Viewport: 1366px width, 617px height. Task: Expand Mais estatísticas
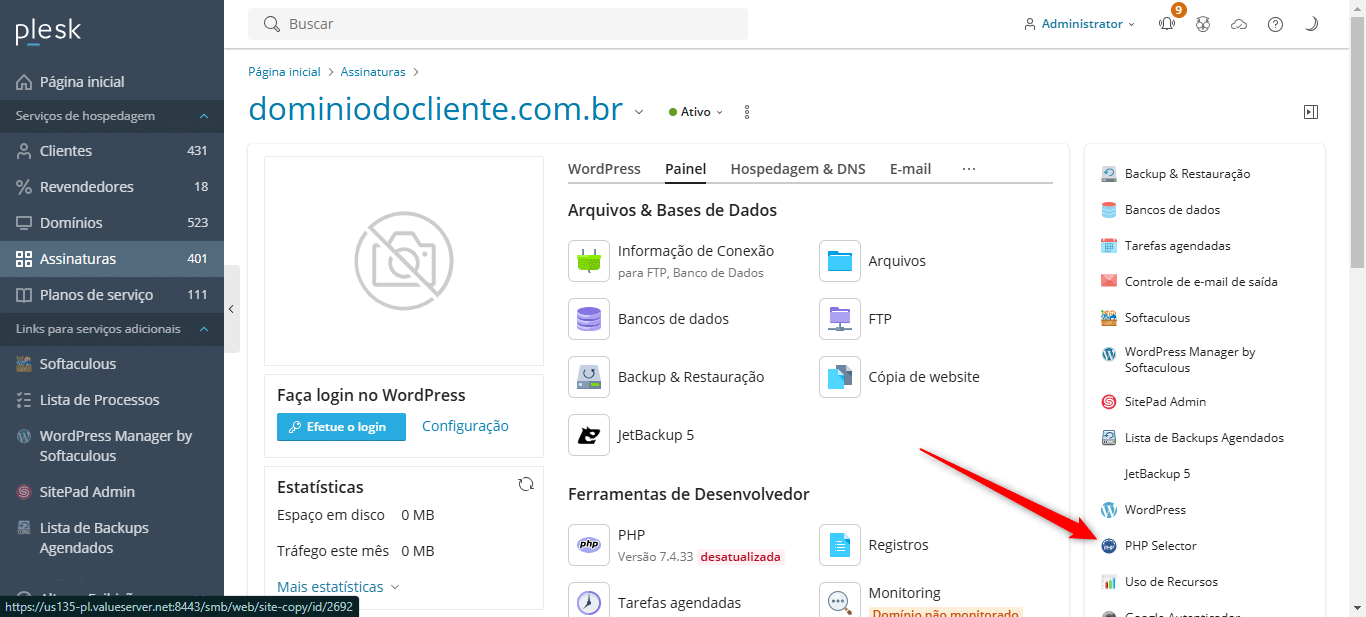pyautogui.click(x=338, y=587)
